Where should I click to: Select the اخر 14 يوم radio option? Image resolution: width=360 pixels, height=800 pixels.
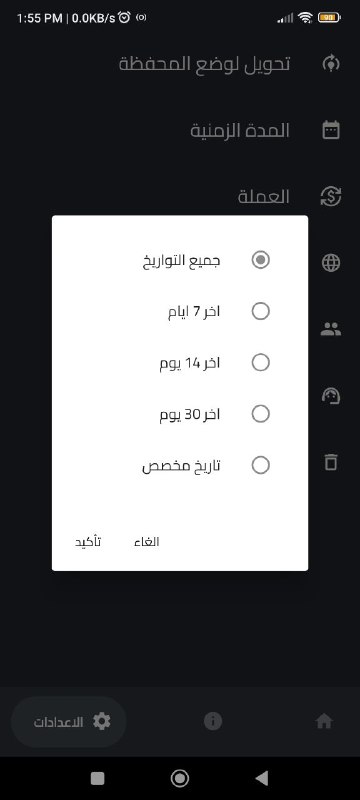pos(261,363)
